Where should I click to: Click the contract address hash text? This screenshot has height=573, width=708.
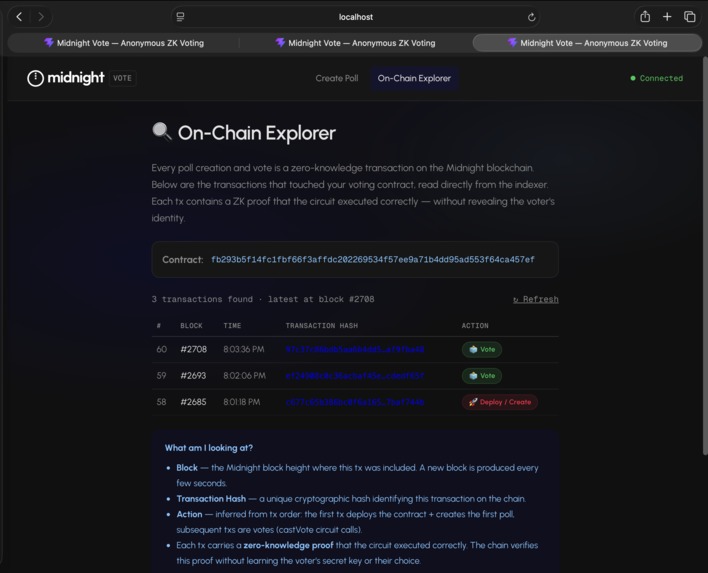pos(373,260)
